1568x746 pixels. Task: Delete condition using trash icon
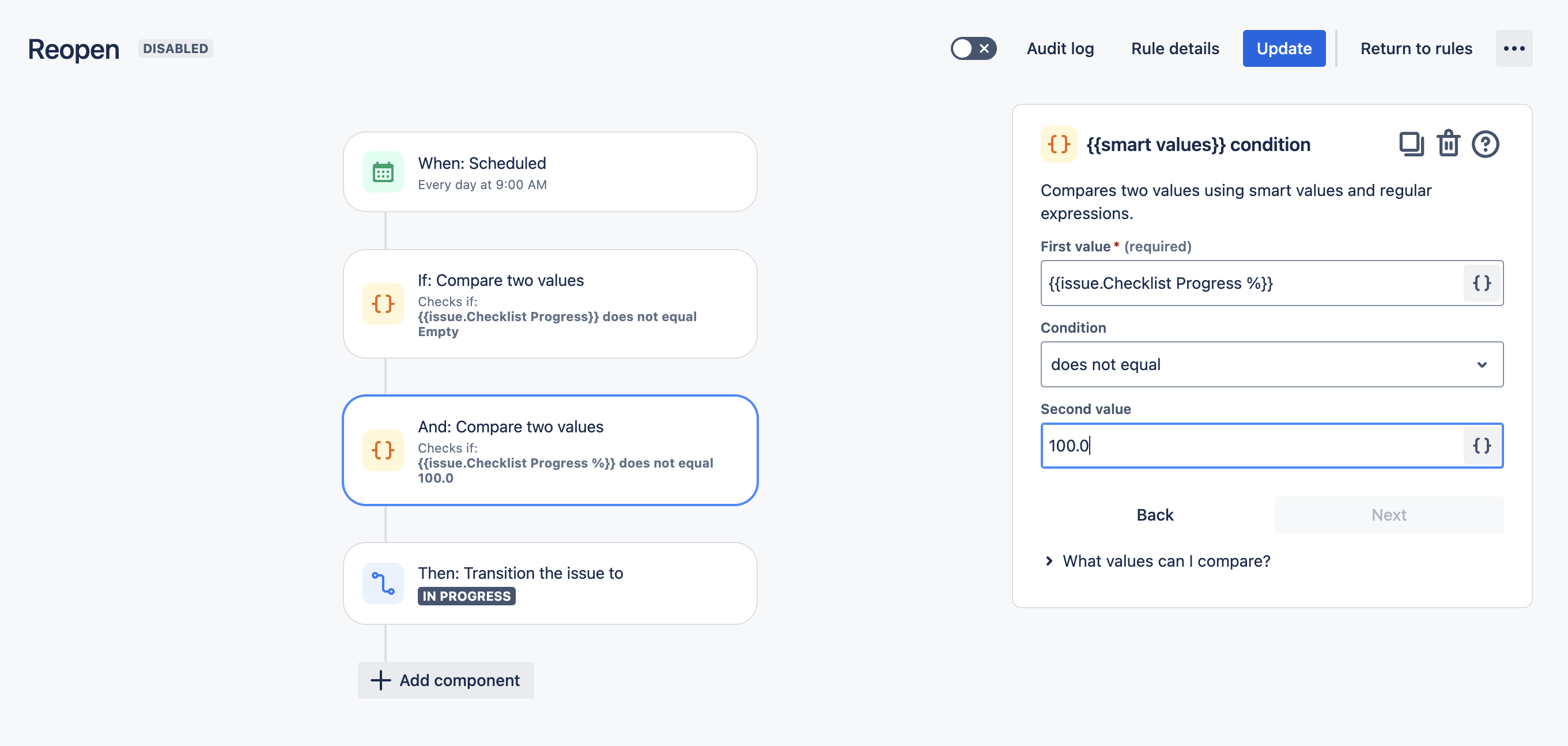(1448, 144)
